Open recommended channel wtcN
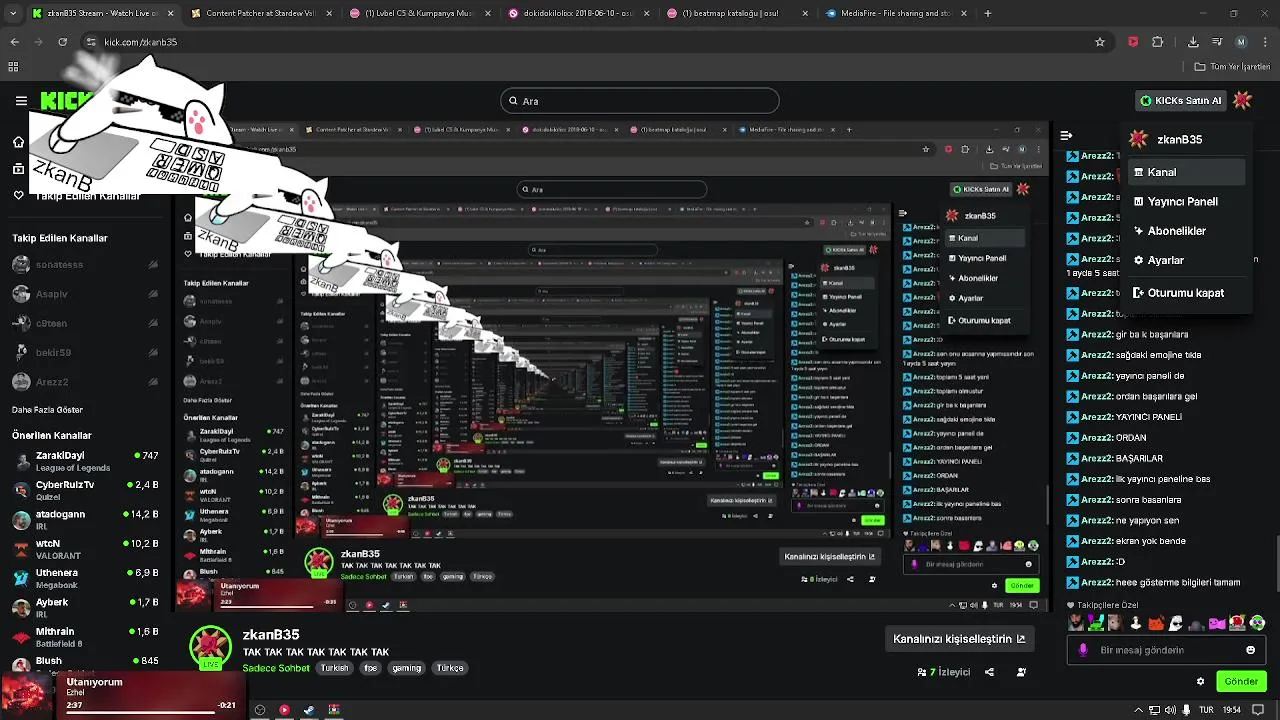The image size is (1280, 720). click(85, 549)
